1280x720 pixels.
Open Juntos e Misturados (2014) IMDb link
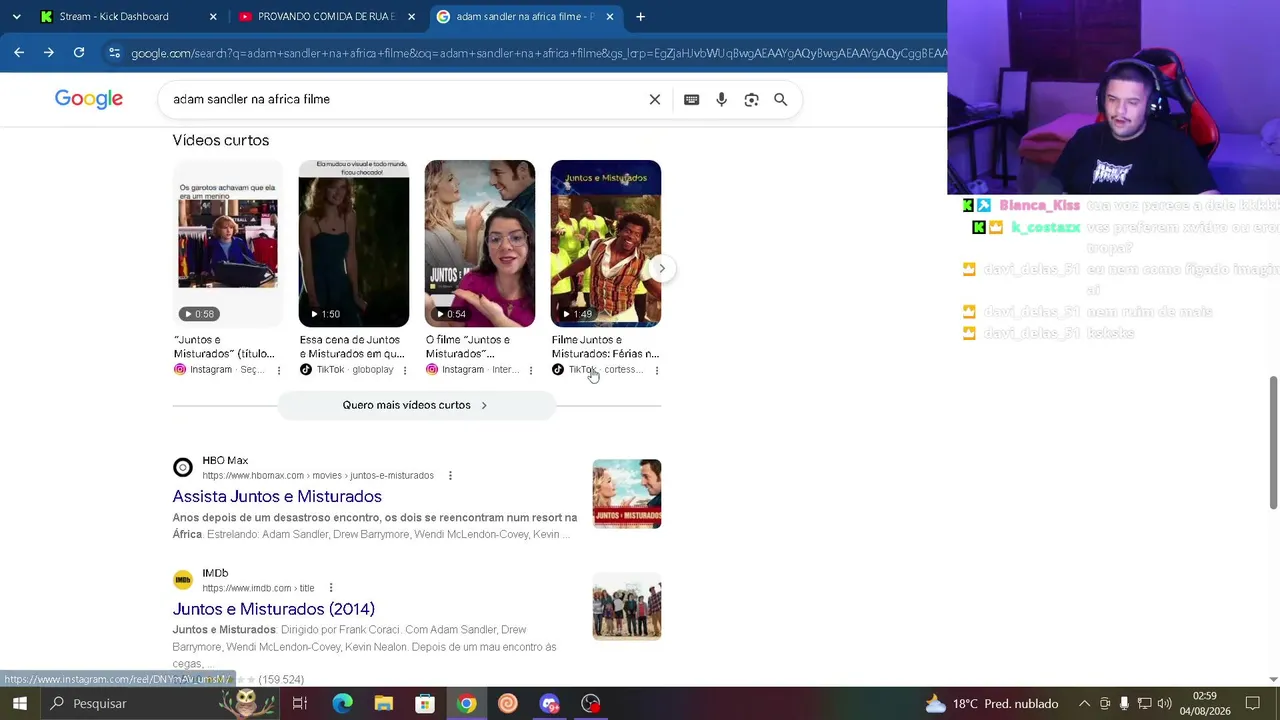[273, 609]
